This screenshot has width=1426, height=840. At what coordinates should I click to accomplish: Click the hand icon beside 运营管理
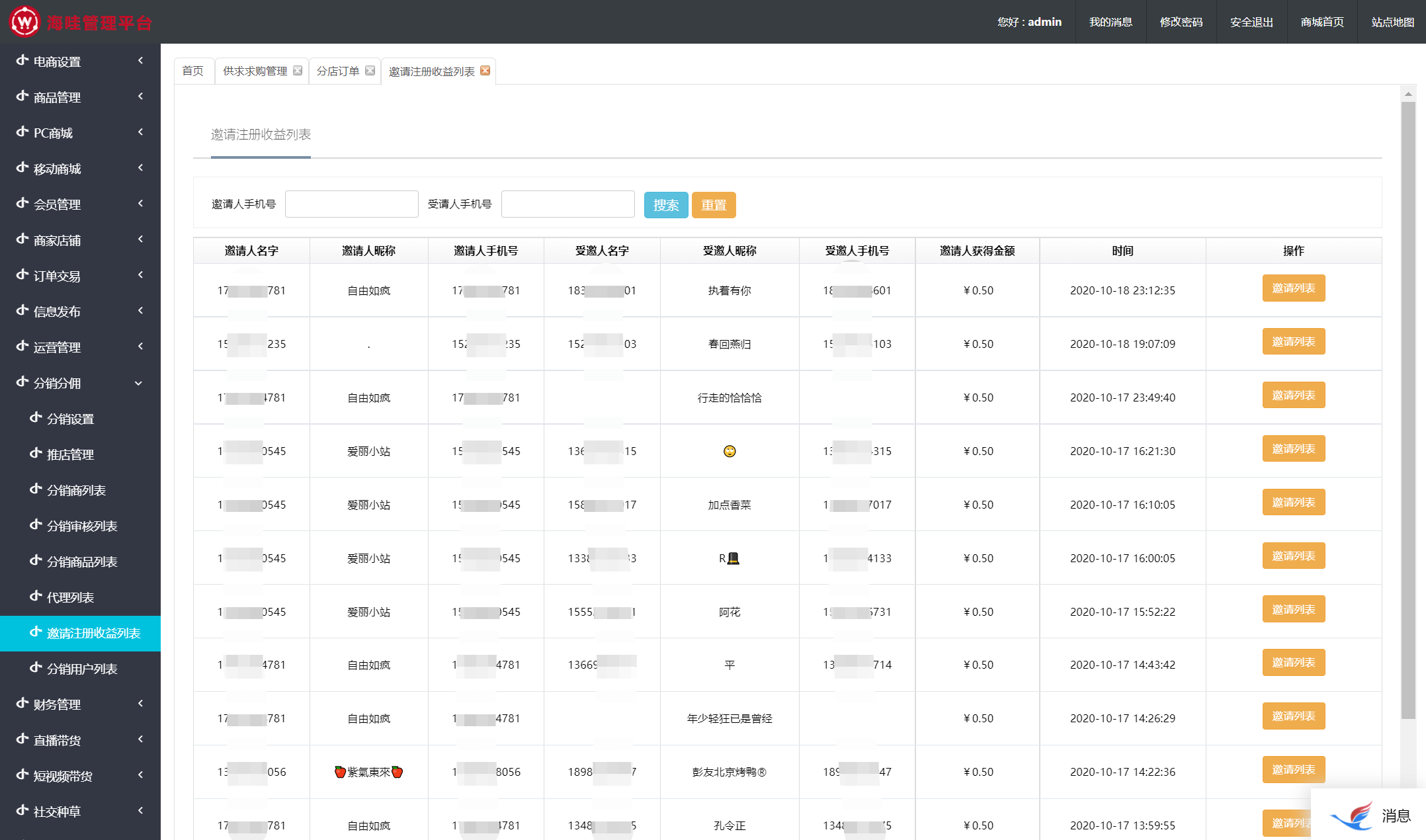(x=22, y=346)
